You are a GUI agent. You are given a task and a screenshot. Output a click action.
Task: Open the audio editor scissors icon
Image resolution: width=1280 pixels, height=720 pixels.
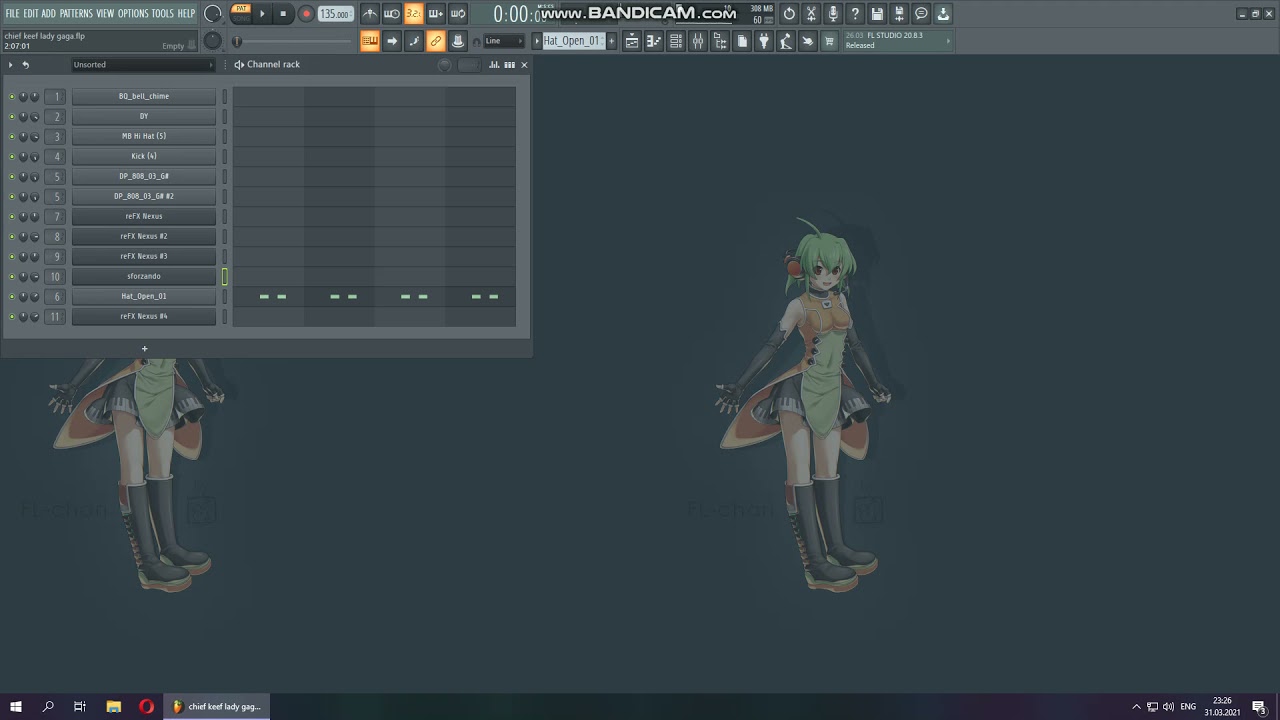811,14
